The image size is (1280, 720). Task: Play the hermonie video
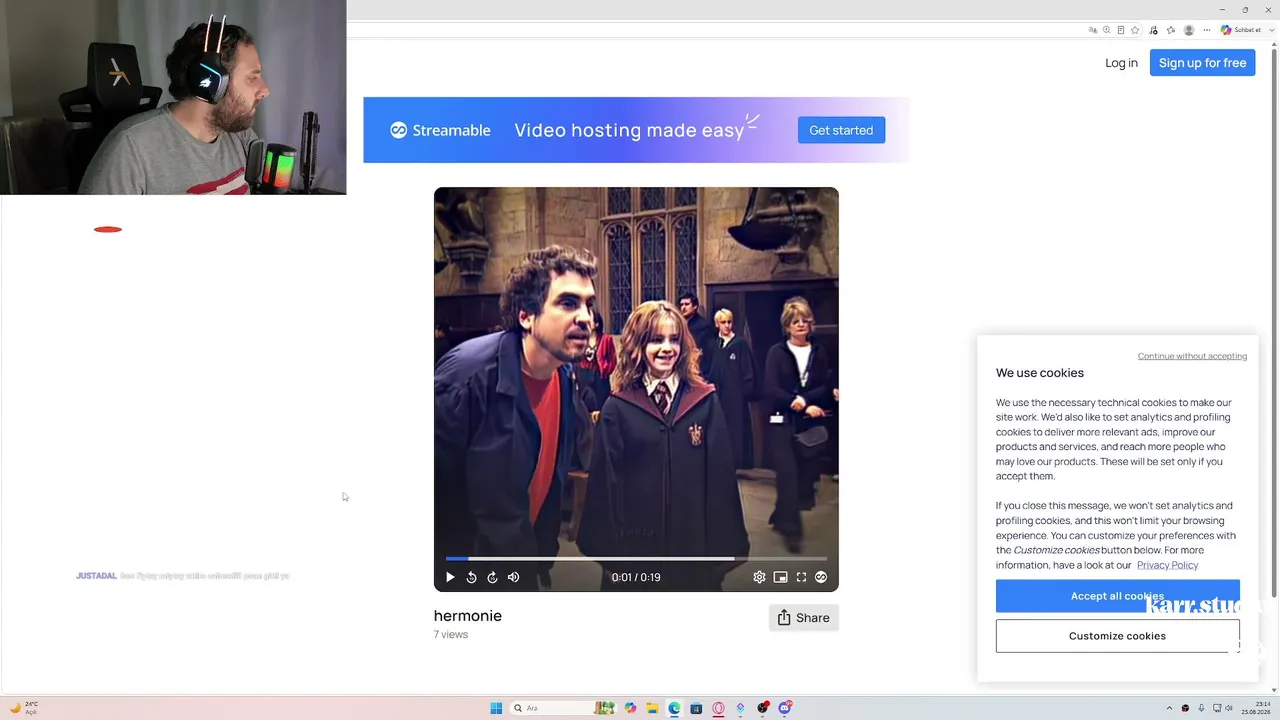[450, 577]
